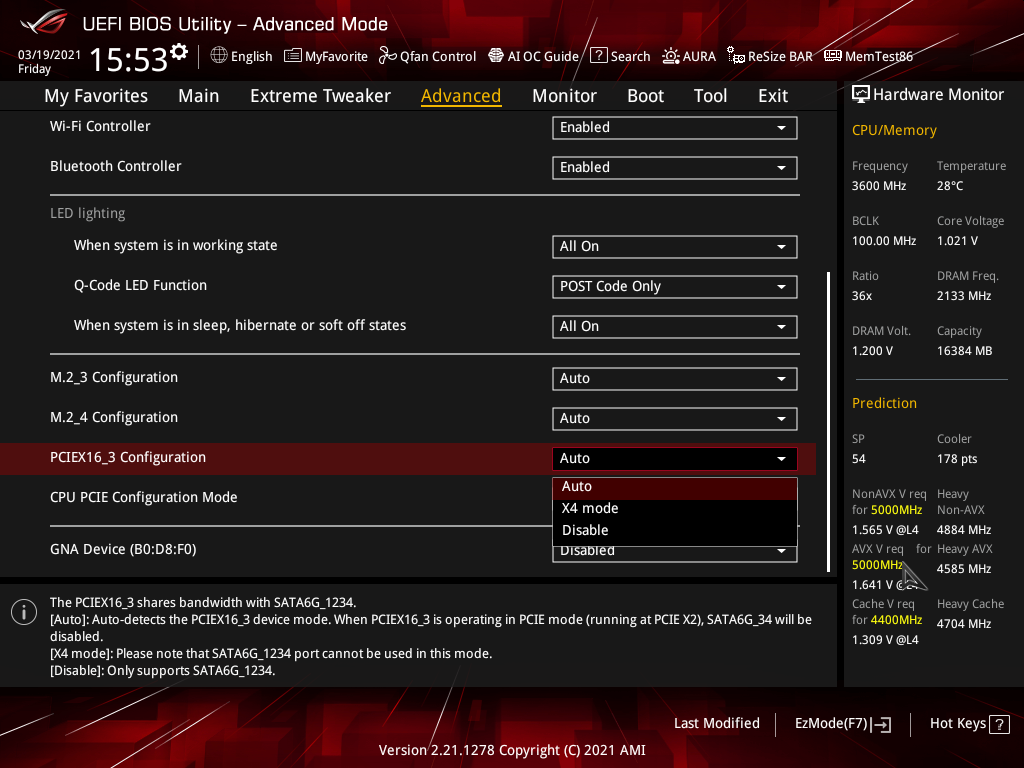Collapse PCIEX16_3 Configuration dropdown
The width and height of the screenshot is (1024, 768).
pyautogui.click(x=675, y=458)
